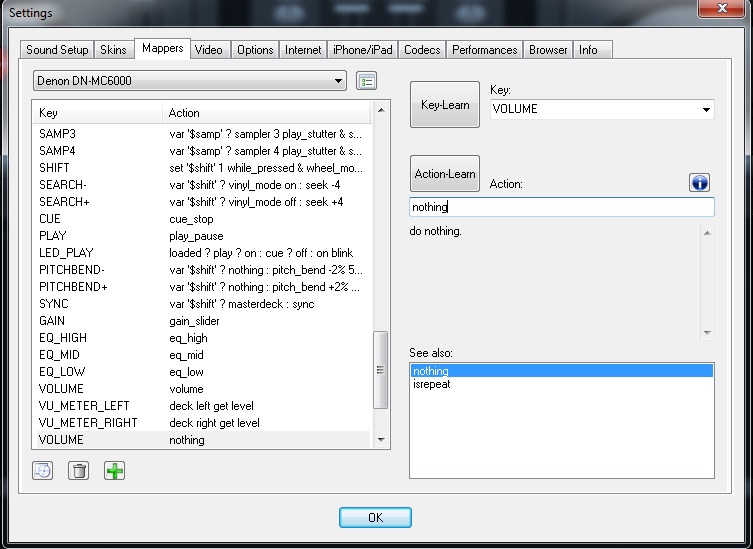Select the CUE mapping row
The width and height of the screenshot is (753, 549).
point(204,219)
